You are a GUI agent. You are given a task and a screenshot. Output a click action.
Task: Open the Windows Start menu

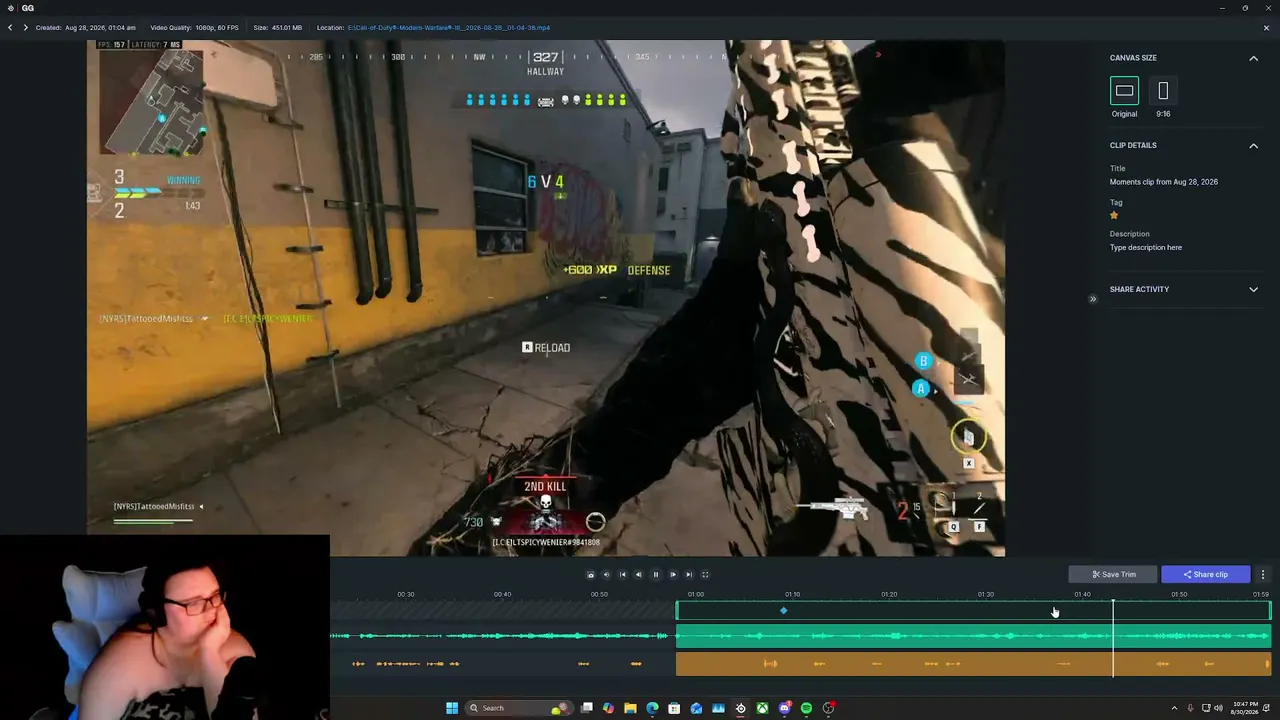click(x=452, y=708)
